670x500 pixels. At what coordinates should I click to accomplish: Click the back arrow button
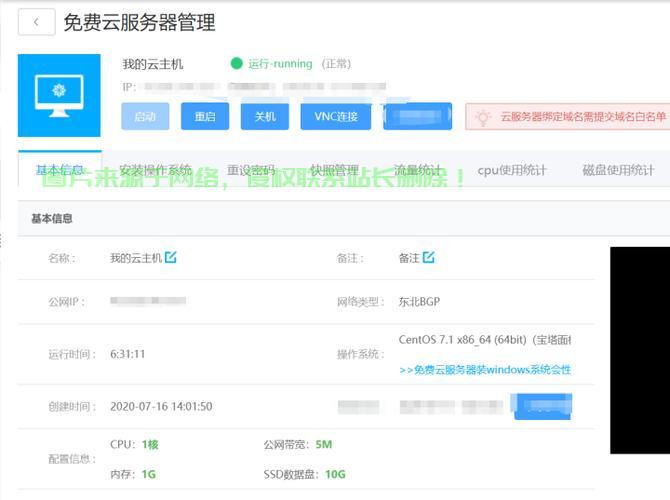pos(36,22)
